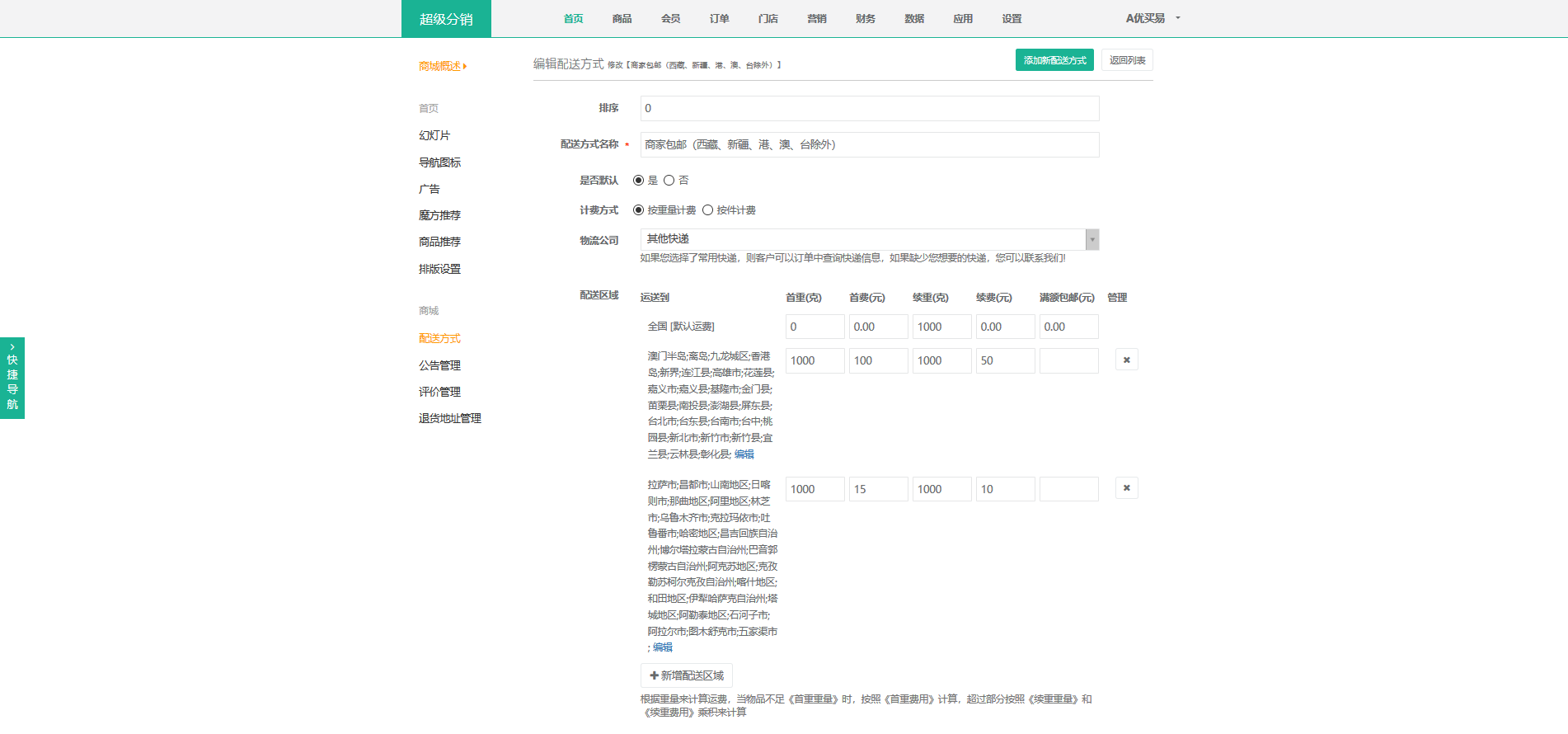Click the 返回列表 button
1568x734 pixels.
coord(1127,60)
